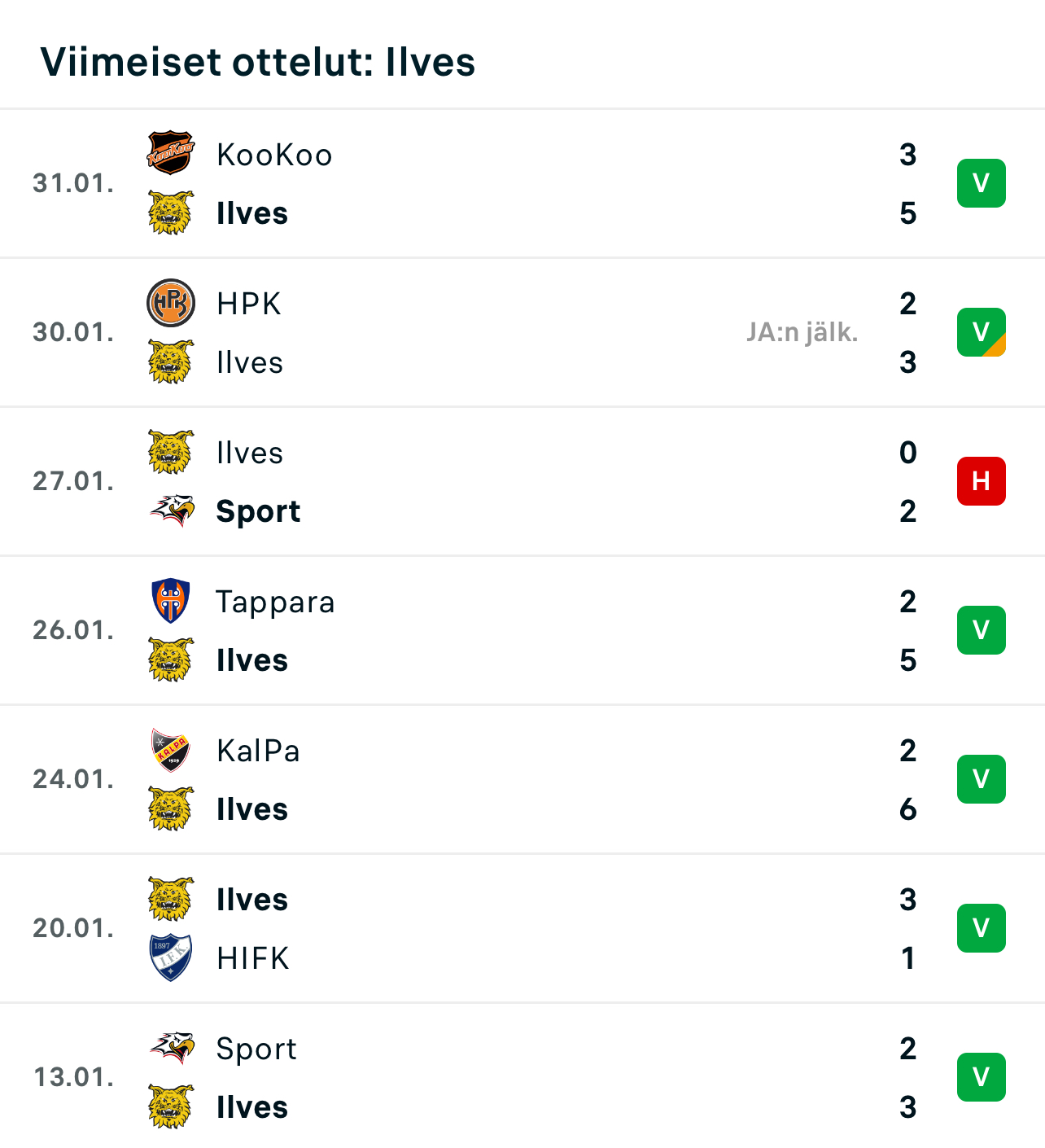The image size is (1045, 1148).
Task: Open the 24.01. KalPa vs Ilves match
Action: 521,779
